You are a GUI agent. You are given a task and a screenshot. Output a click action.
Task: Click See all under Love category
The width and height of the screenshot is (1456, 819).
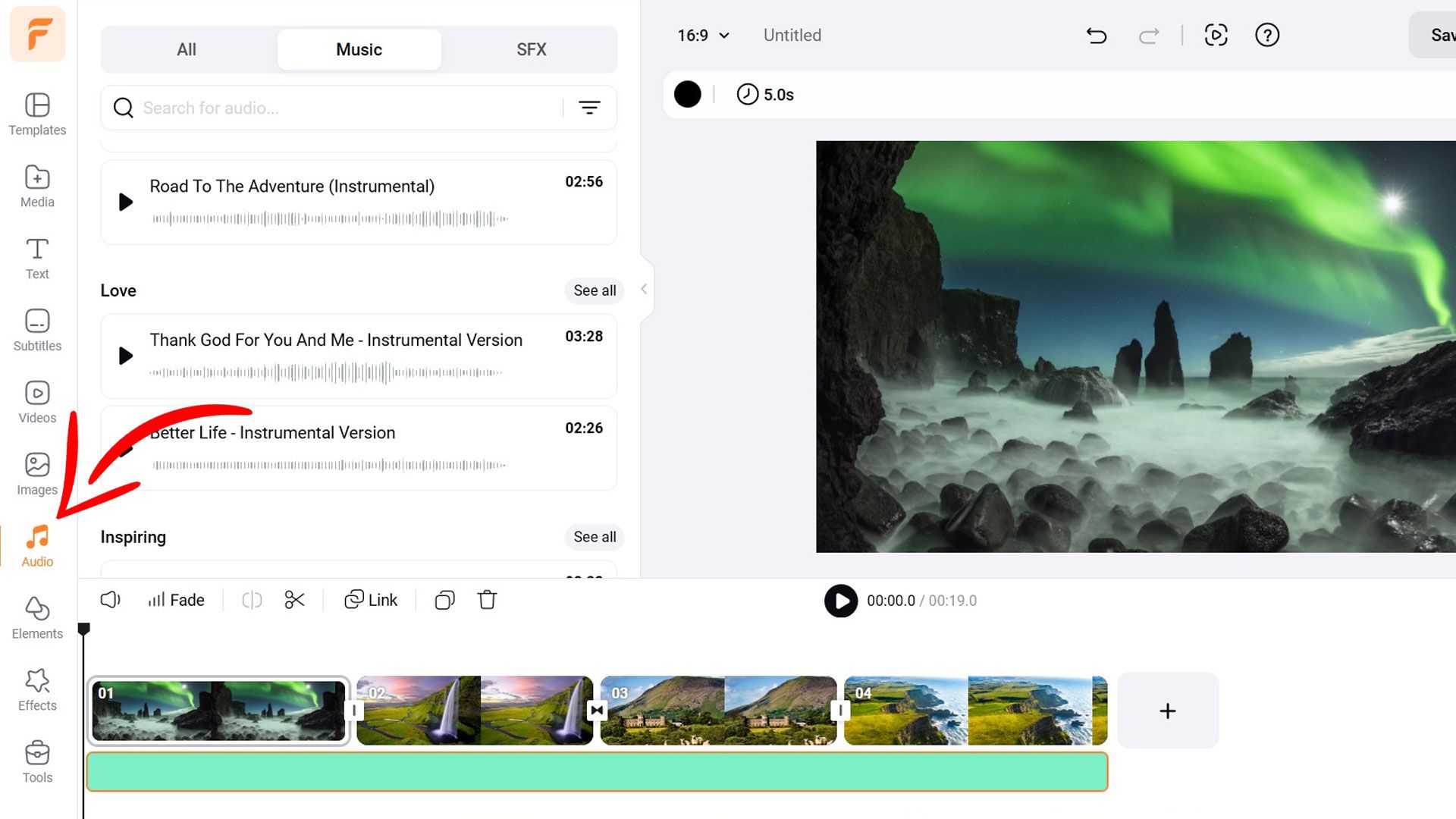tap(593, 290)
